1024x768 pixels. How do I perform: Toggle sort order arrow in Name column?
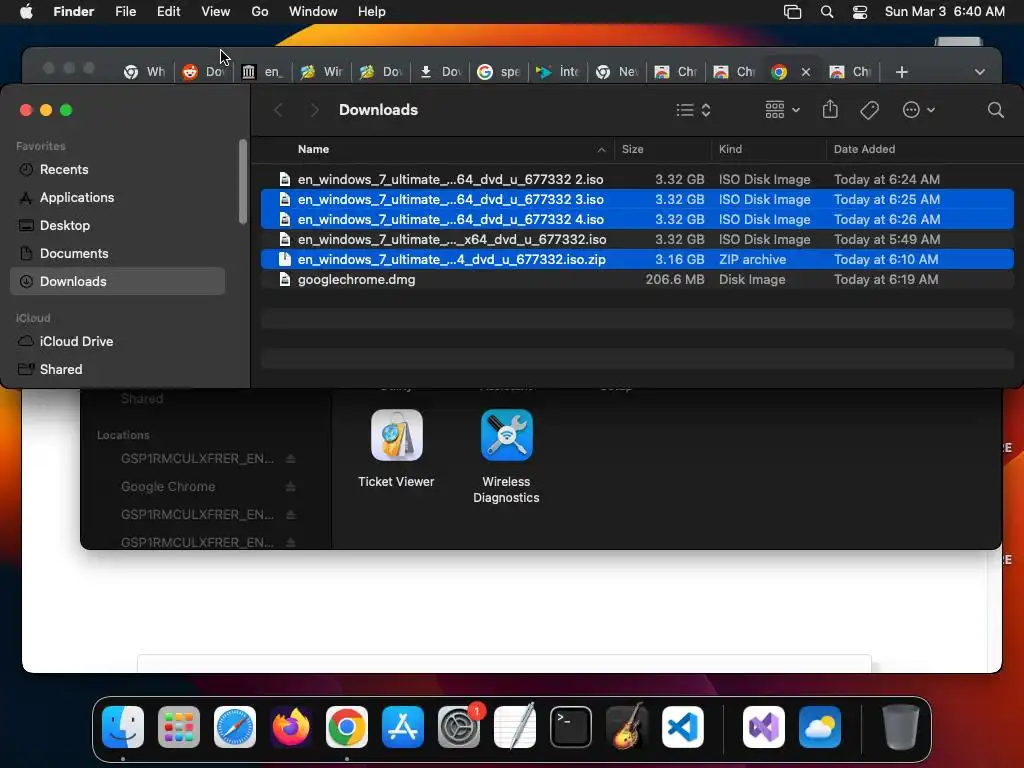point(601,150)
